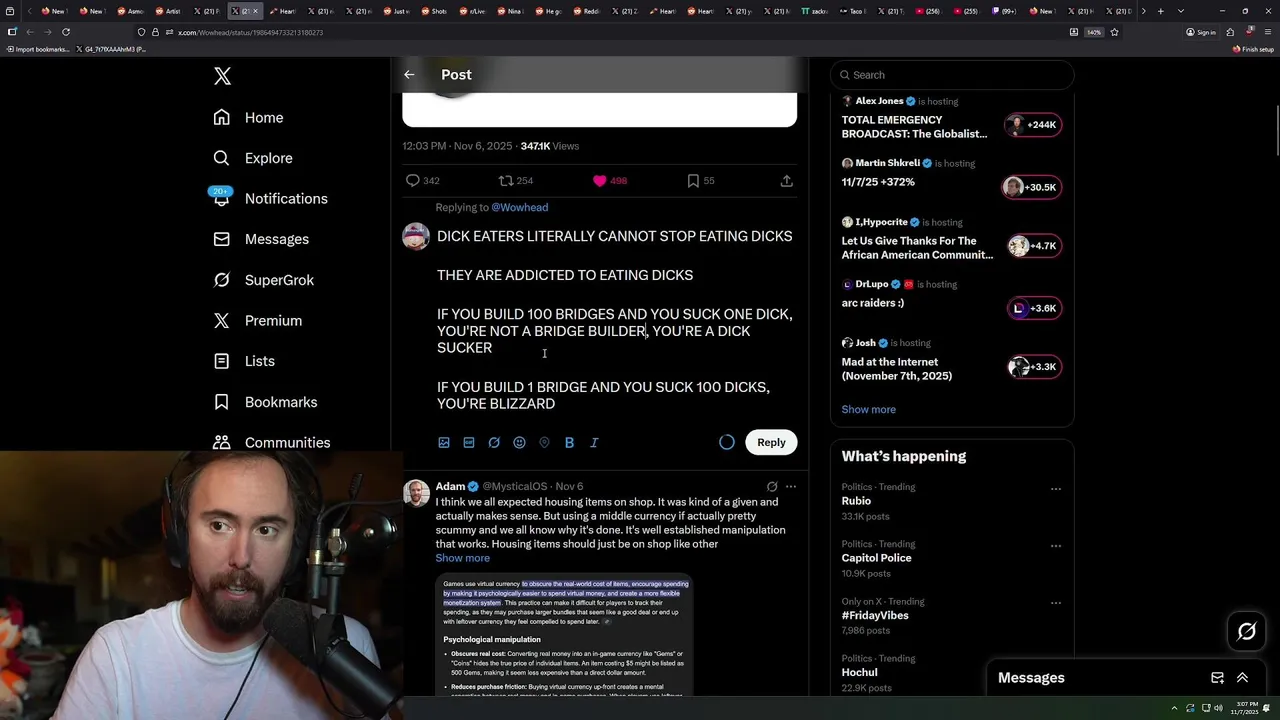Image resolution: width=1280 pixels, height=720 pixels.
Task: Toggle bold formatting in composer
Action: coord(569,442)
